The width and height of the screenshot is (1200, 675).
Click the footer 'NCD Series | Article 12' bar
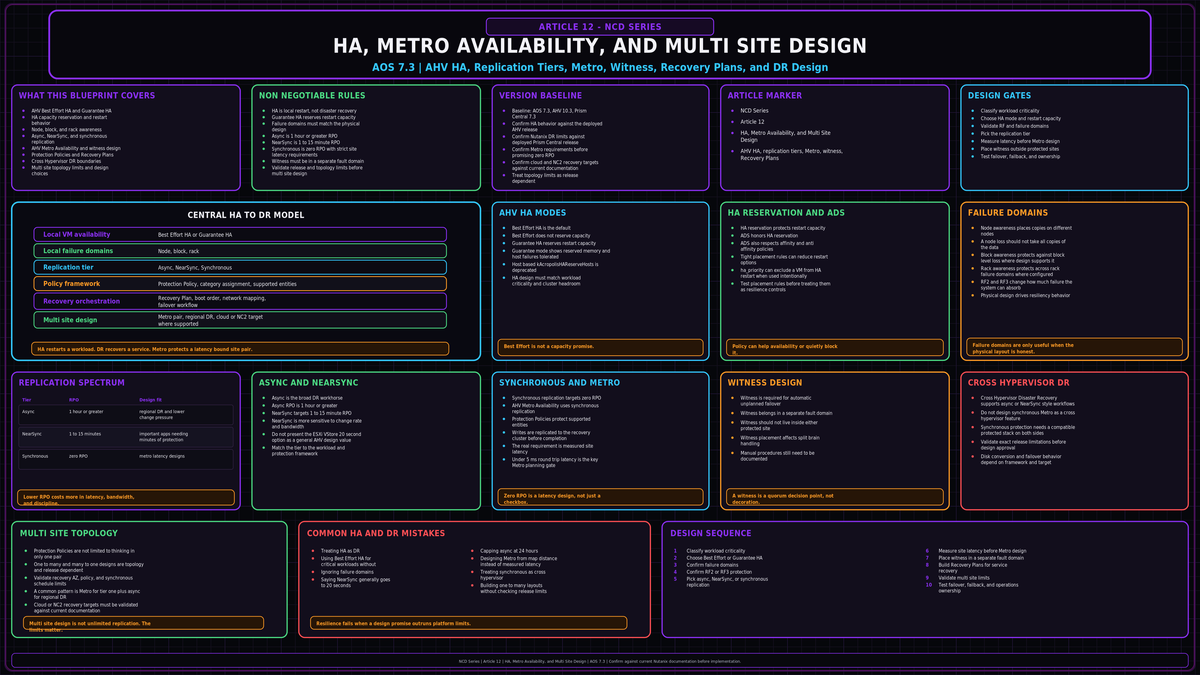tap(600, 661)
